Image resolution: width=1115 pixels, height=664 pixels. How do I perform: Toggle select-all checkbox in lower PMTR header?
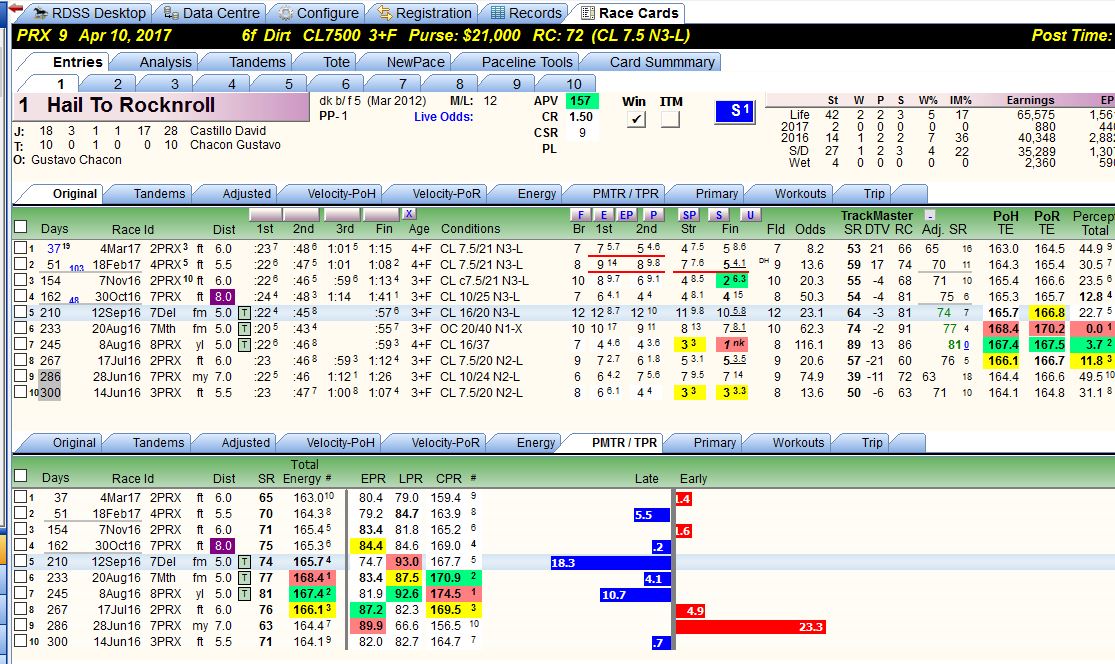pyautogui.click(x=21, y=476)
